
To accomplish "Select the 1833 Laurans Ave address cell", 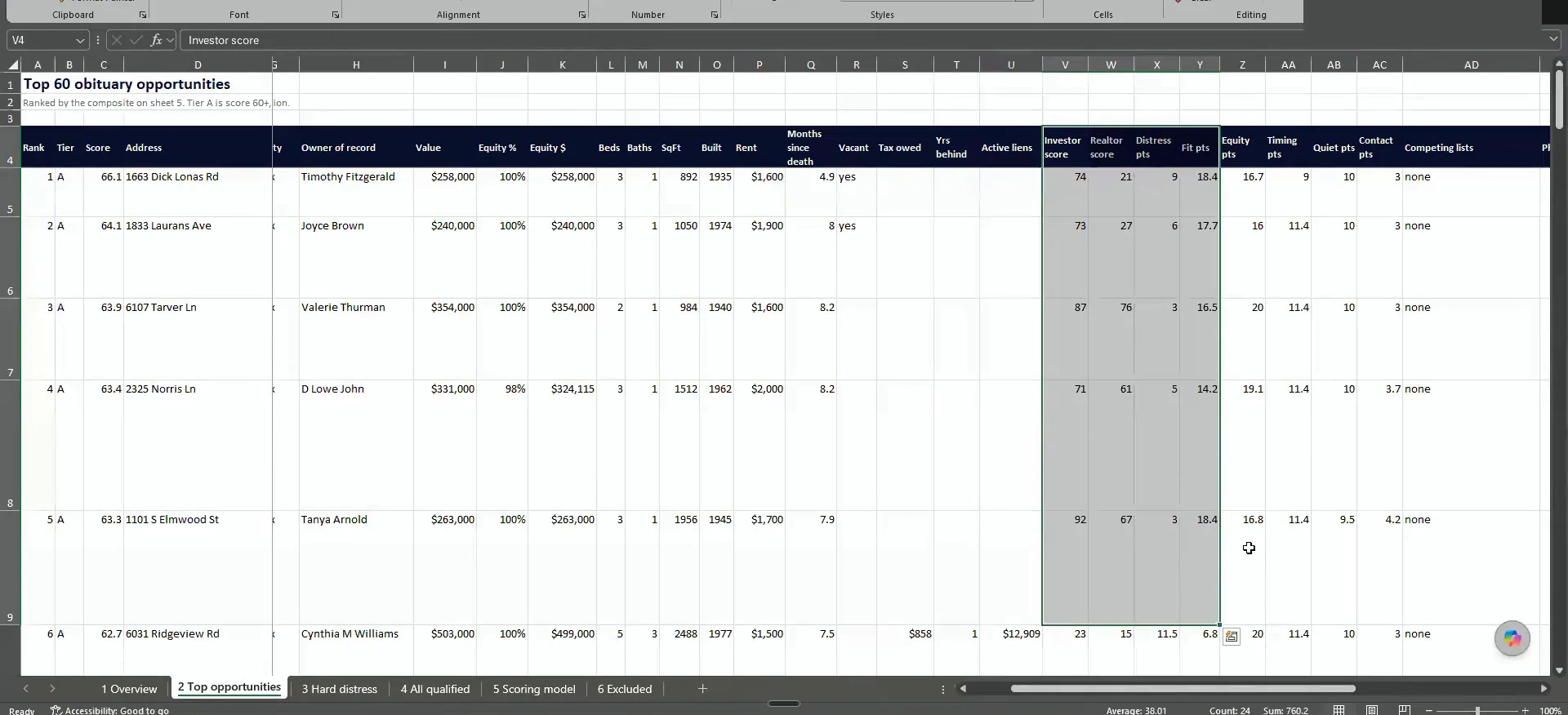I will coord(198,258).
